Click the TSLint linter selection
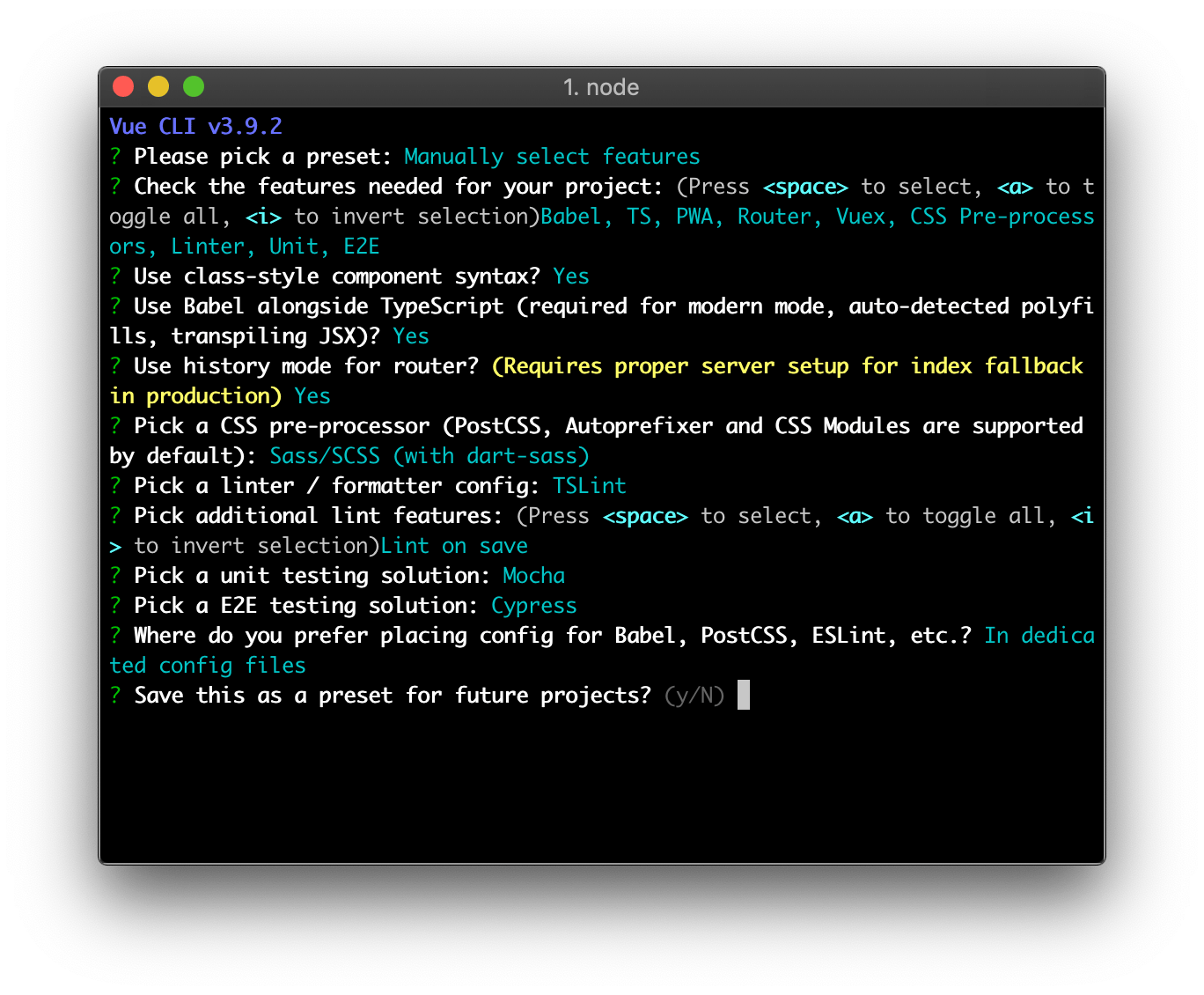This screenshot has width=1204, height=995. [589, 485]
